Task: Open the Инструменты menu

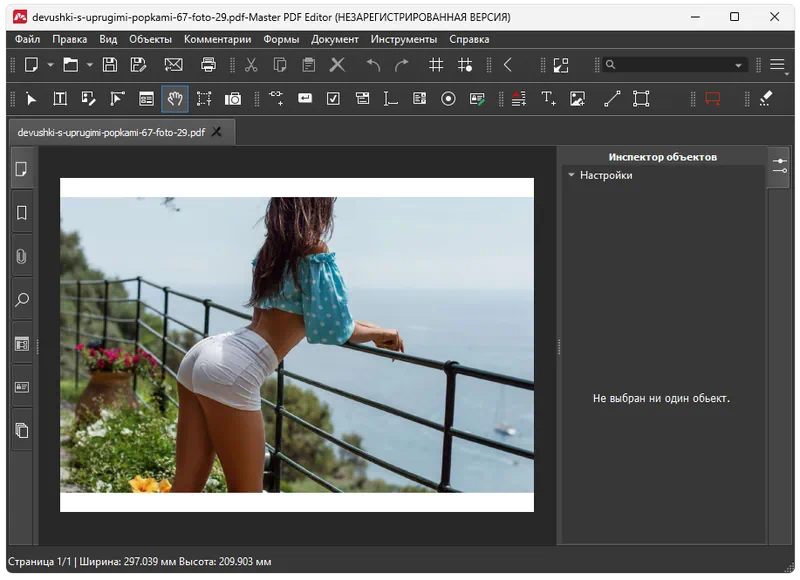Action: (403, 39)
